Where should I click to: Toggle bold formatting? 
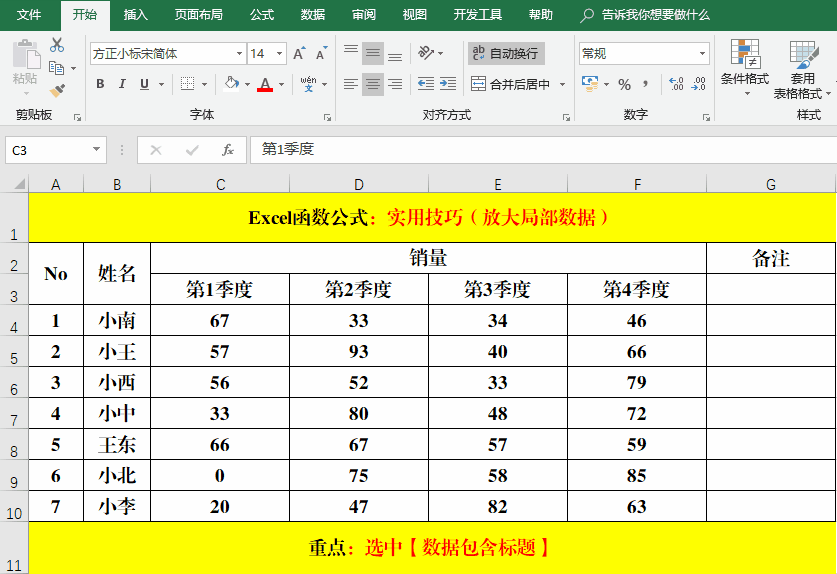tap(100, 85)
